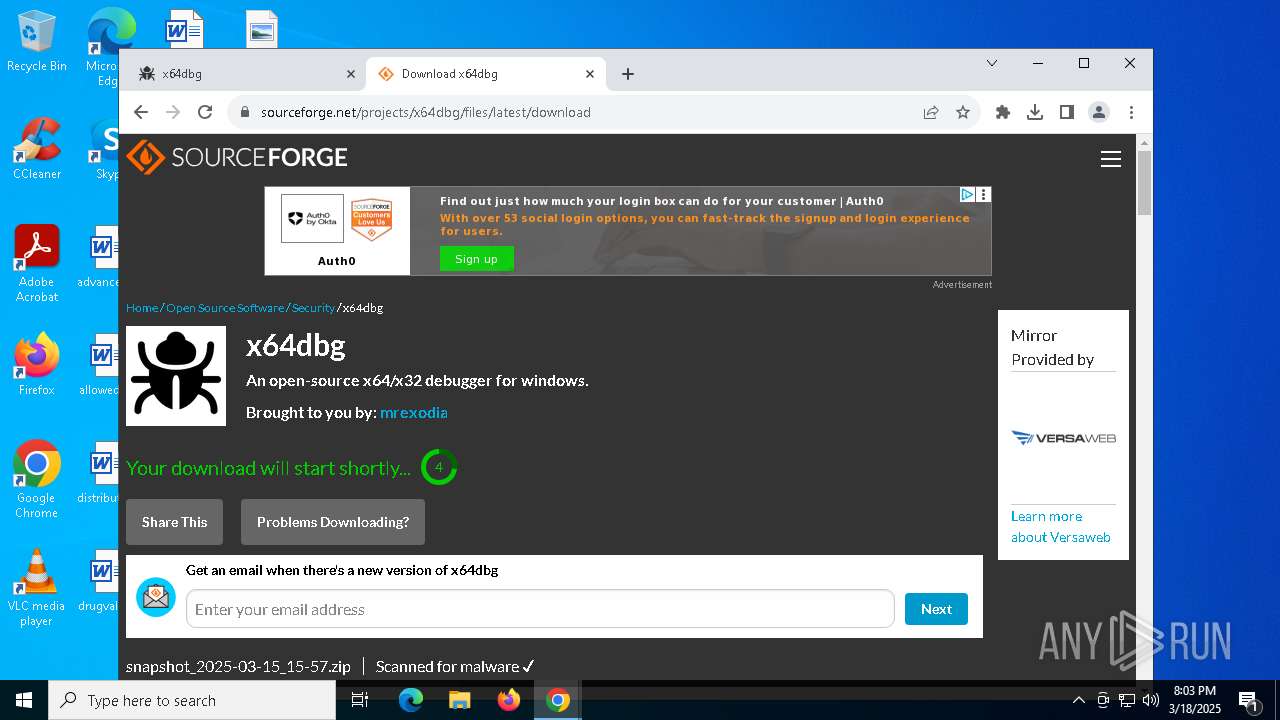This screenshot has height=720, width=1280.
Task: Open SourceForge hamburger menu
Action: (x=1111, y=159)
